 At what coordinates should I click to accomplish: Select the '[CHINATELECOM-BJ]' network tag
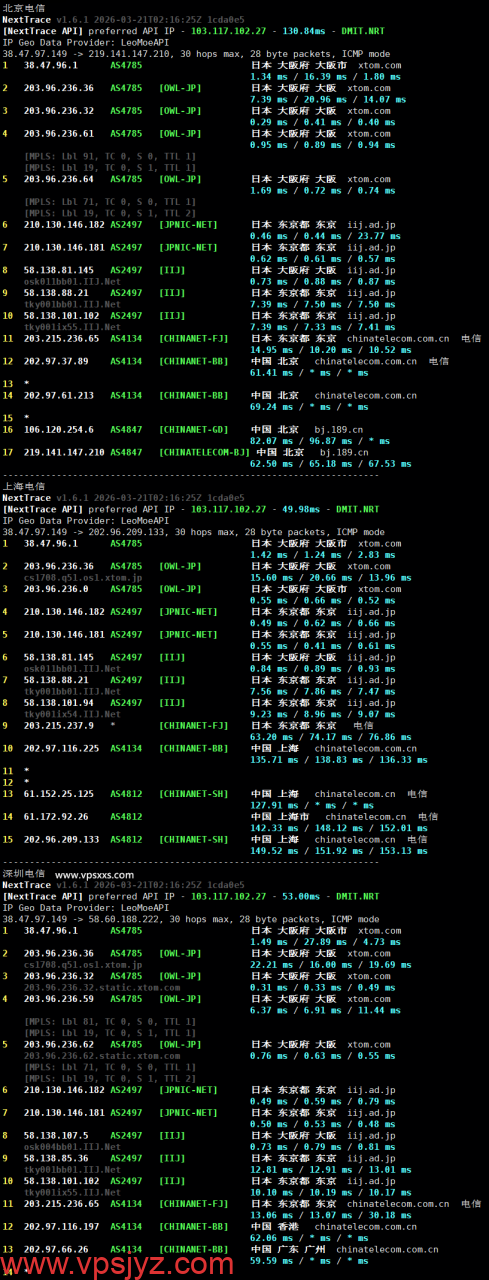coord(203,452)
